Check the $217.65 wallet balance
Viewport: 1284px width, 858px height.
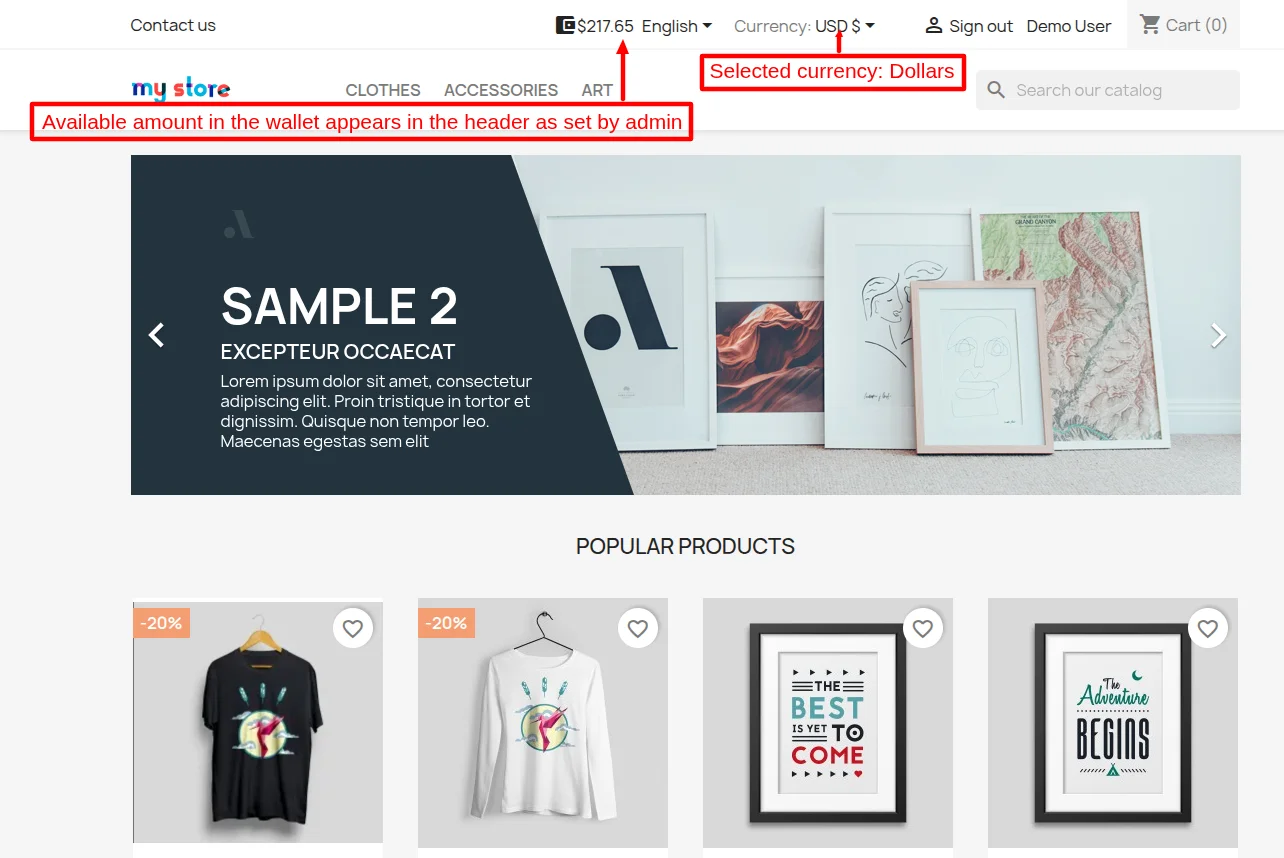pyautogui.click(x=605, y=26)
